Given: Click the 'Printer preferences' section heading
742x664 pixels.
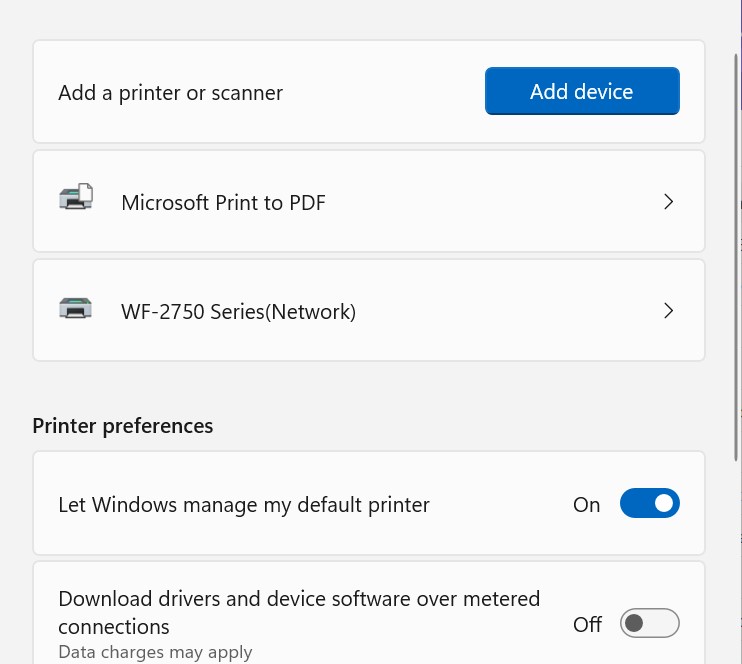Looking at the screenshot, I should click(x=123, y=426).
